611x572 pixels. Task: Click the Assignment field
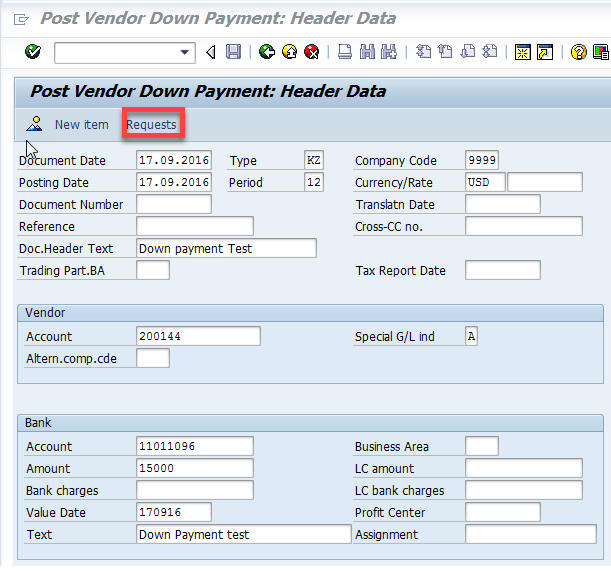click(x=531, y=534)
